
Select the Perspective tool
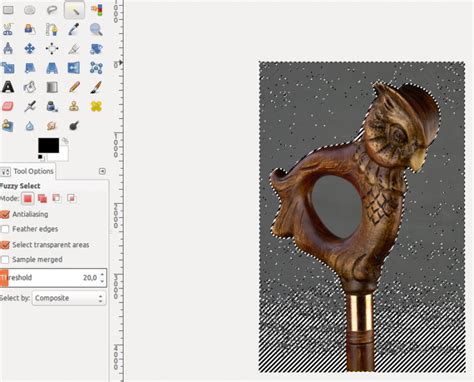coord(52,68)
